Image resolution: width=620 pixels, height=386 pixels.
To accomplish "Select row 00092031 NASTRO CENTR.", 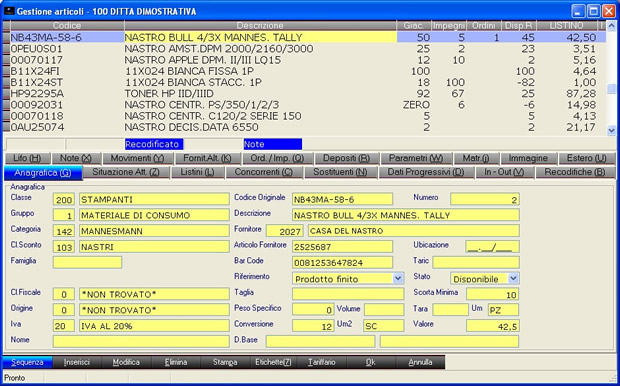I will pos(304,105).
